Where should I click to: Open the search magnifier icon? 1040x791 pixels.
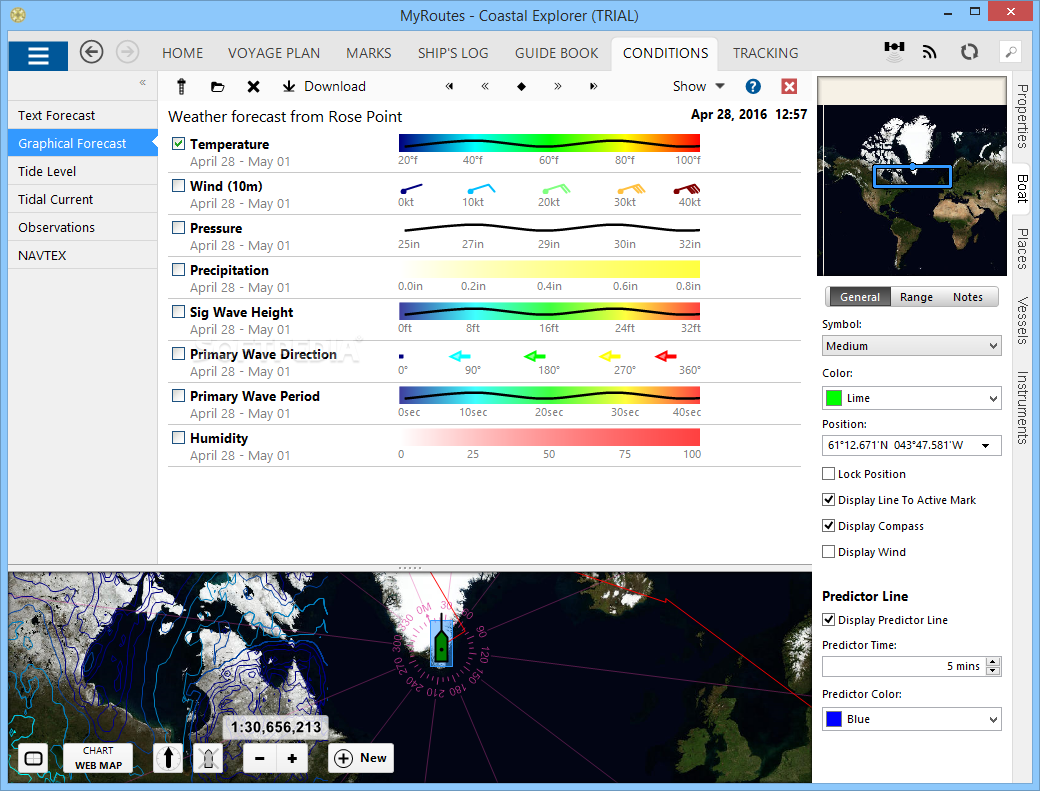click(1010, 53)
